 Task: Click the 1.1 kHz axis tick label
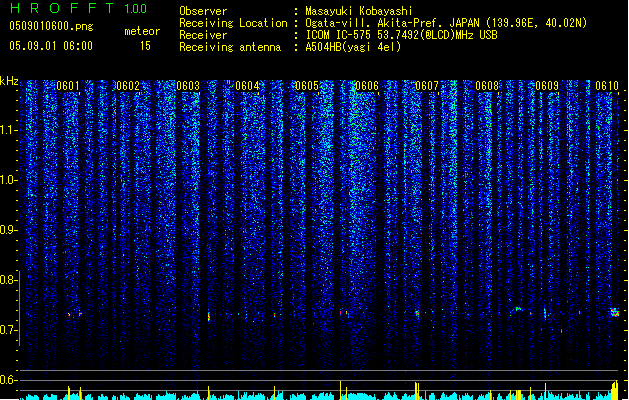tap(9, 130)
